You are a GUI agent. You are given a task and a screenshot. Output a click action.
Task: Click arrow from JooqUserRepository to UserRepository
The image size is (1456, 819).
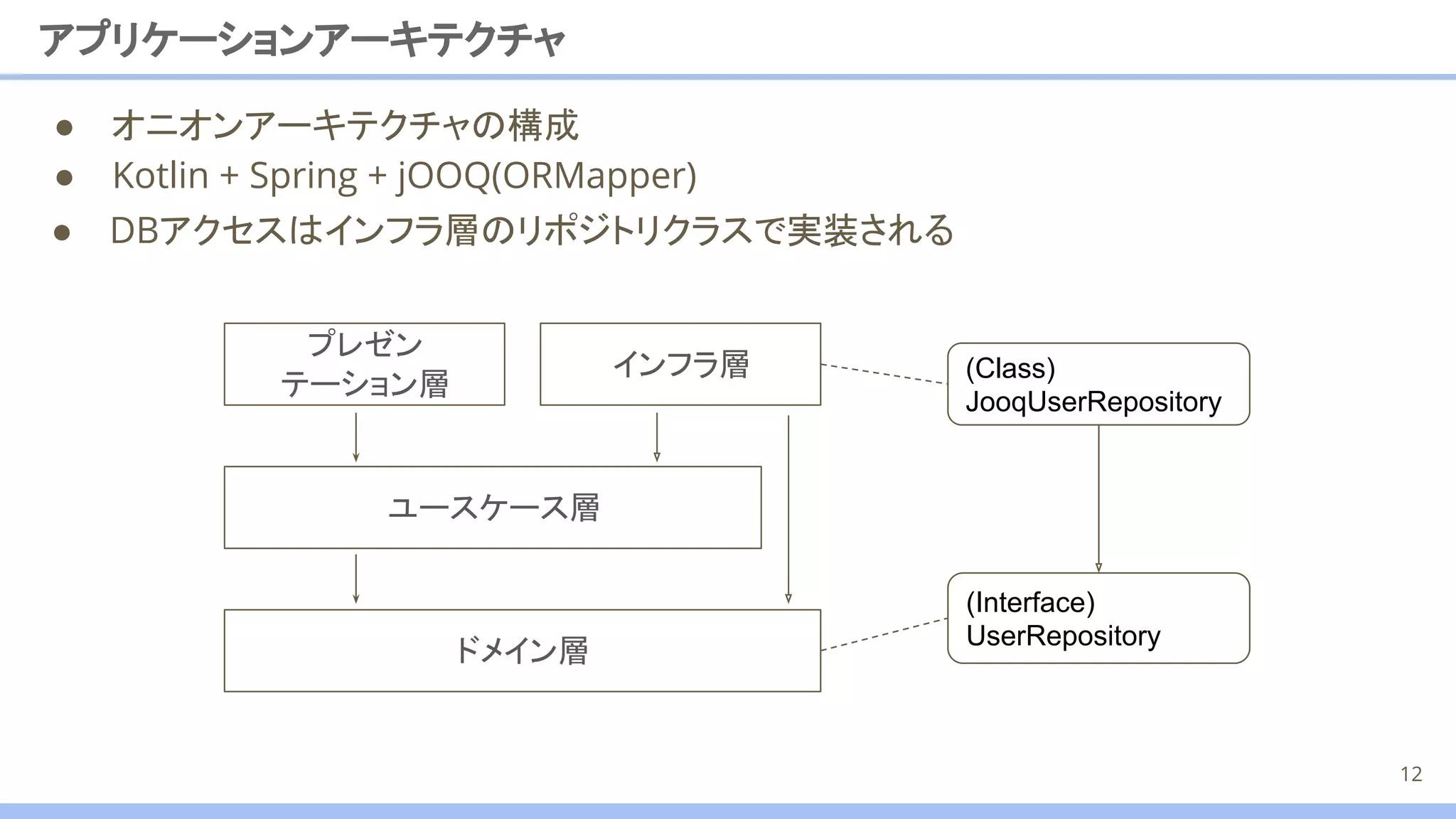(1098, 498)
